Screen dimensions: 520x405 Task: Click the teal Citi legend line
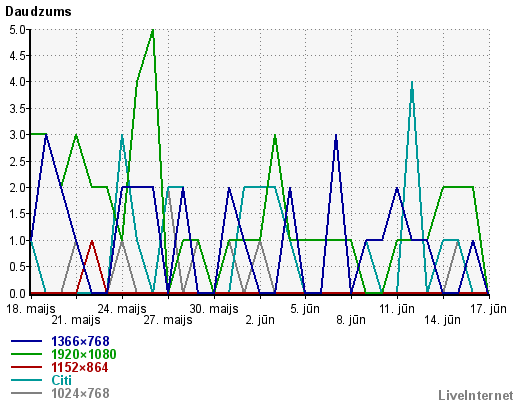[x=27, y=380]
